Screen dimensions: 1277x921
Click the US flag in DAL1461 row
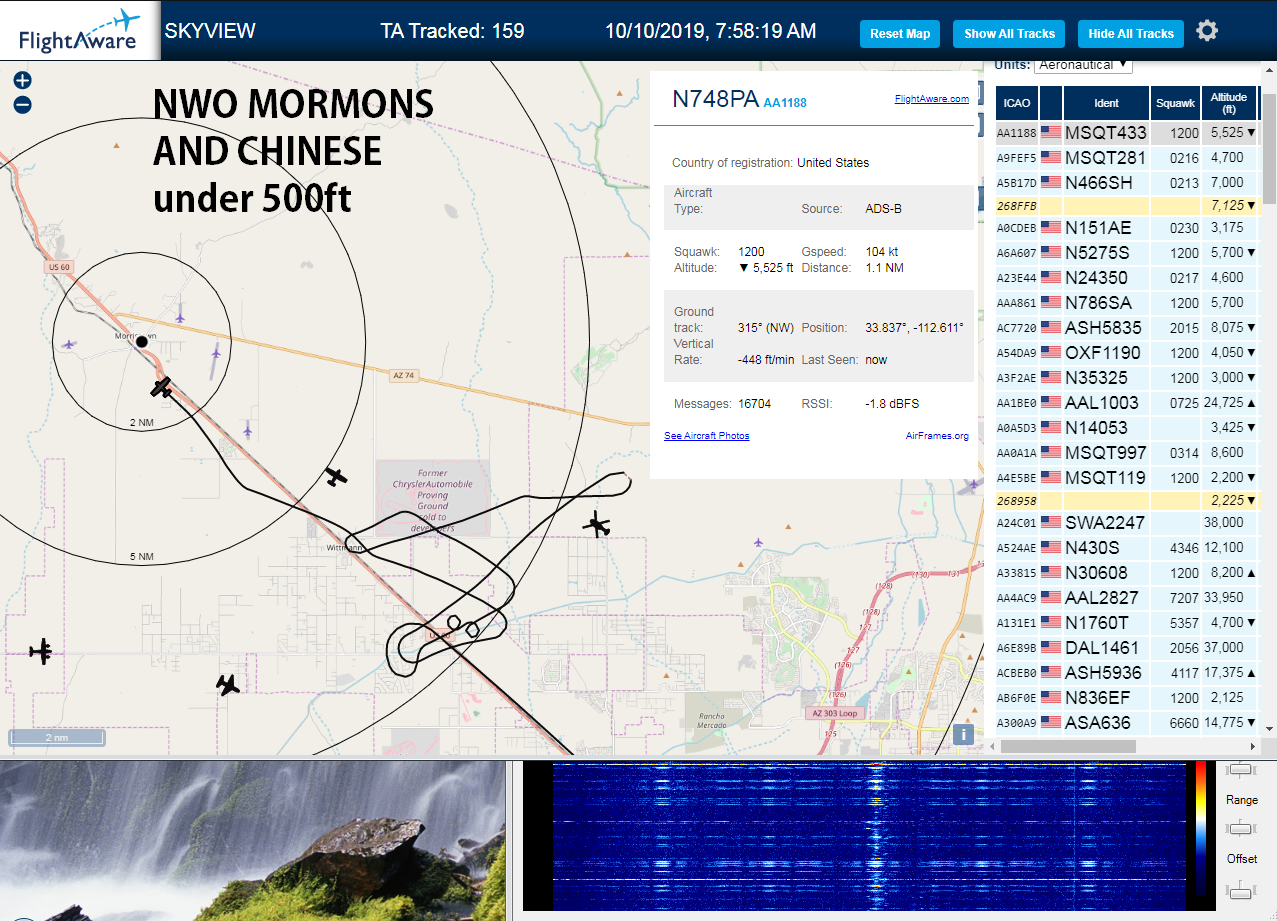1051,647
